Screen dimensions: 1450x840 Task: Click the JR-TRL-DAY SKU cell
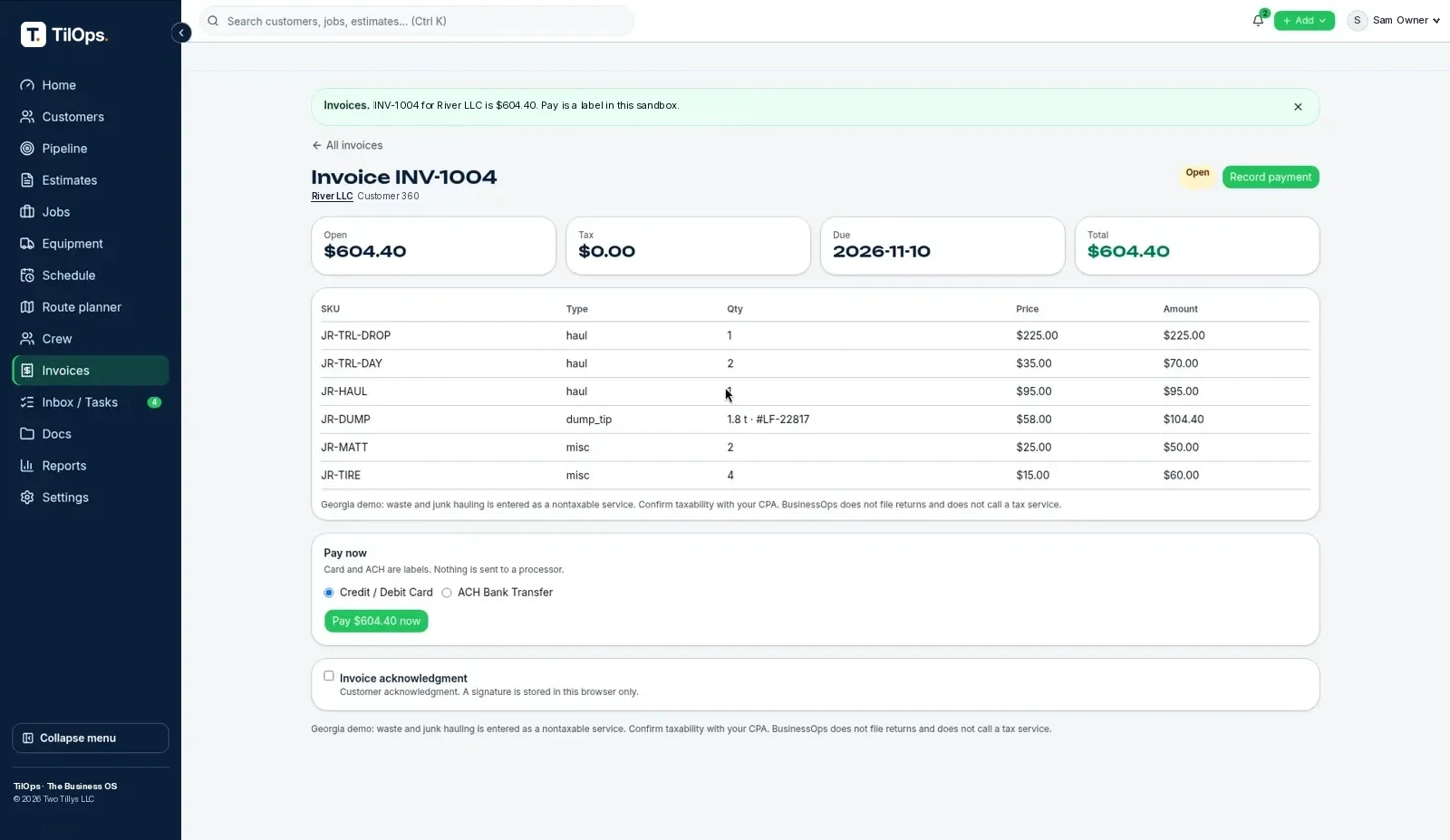[352, 363]
